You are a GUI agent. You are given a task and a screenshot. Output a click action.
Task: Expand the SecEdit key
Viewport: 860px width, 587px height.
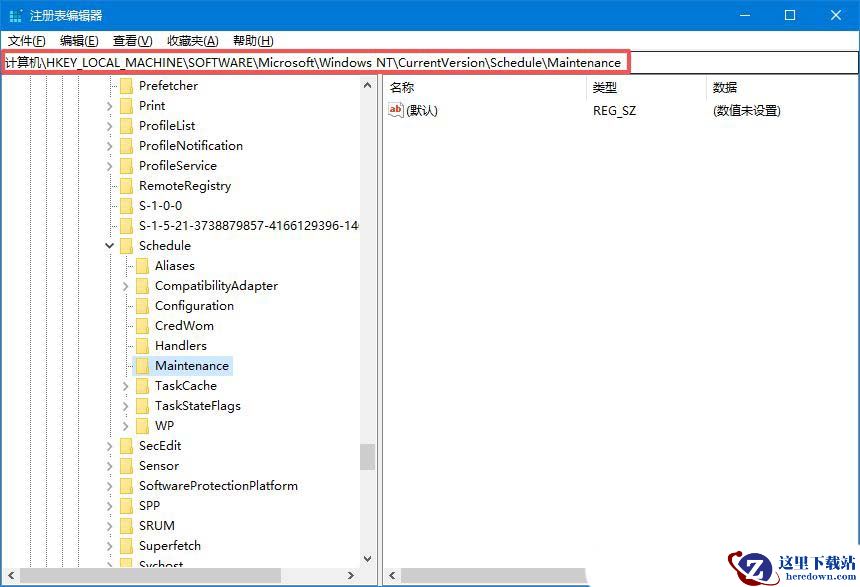(110, 446)
